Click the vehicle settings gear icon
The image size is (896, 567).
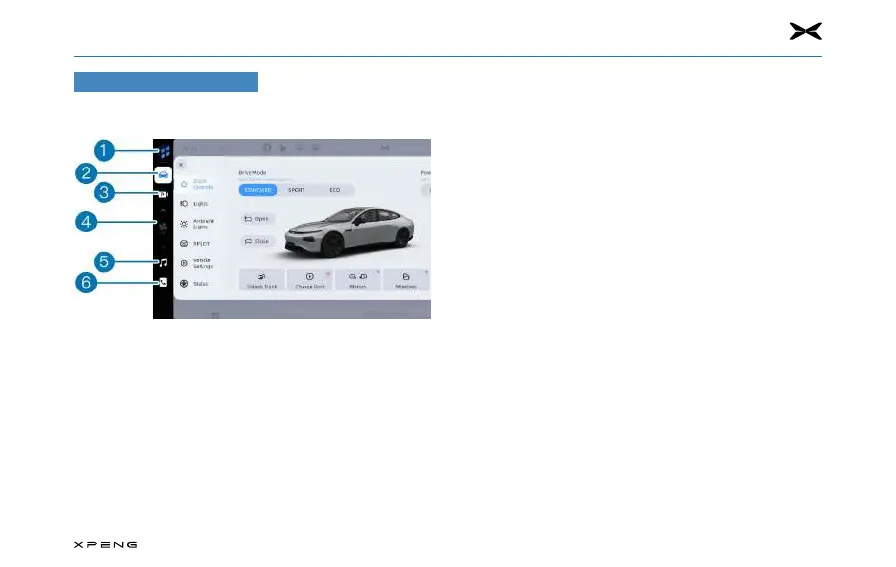click(x=184, y=263)
